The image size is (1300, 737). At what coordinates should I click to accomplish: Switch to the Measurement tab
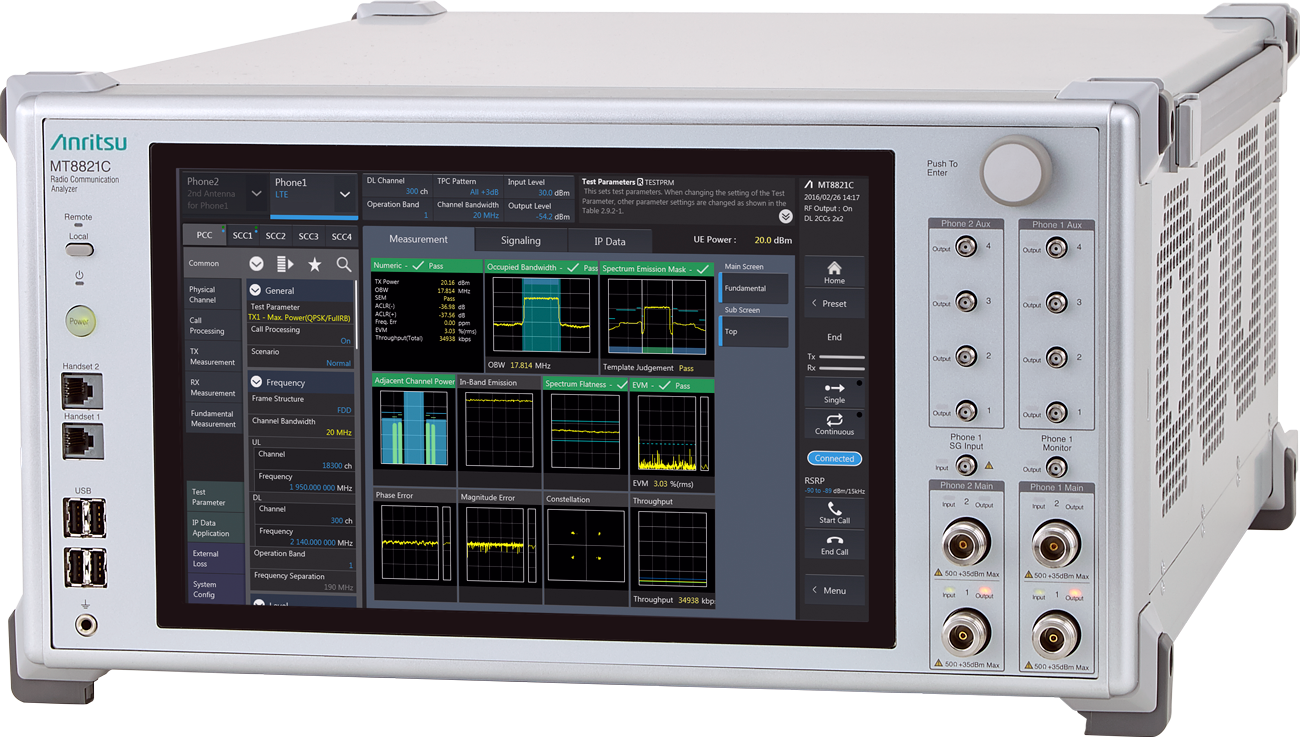tap(418, 239)
